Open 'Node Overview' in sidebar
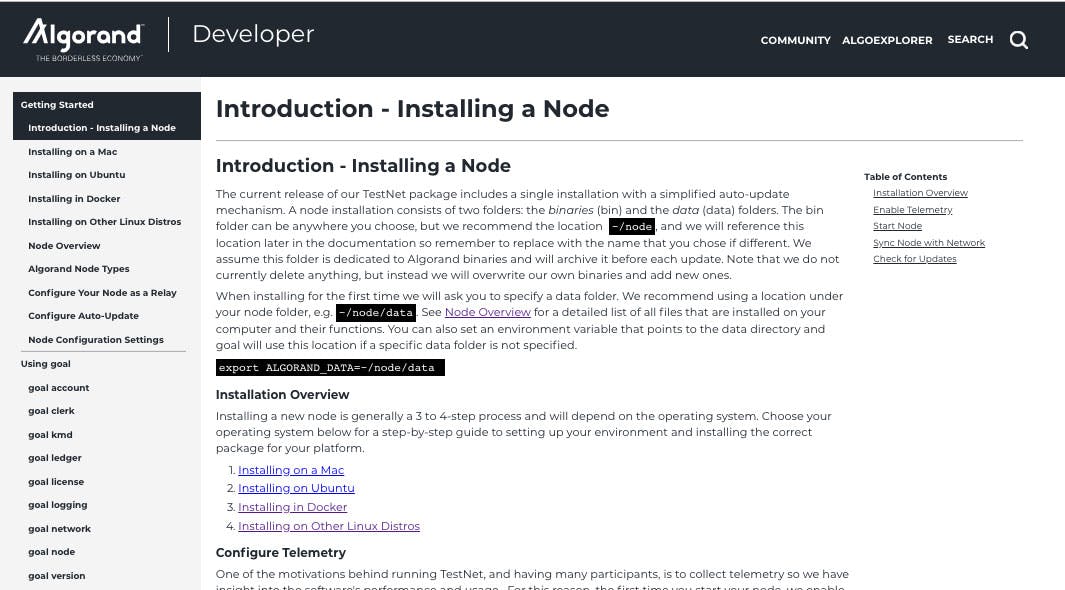The image size is (1065, 590). coord(64,245)
